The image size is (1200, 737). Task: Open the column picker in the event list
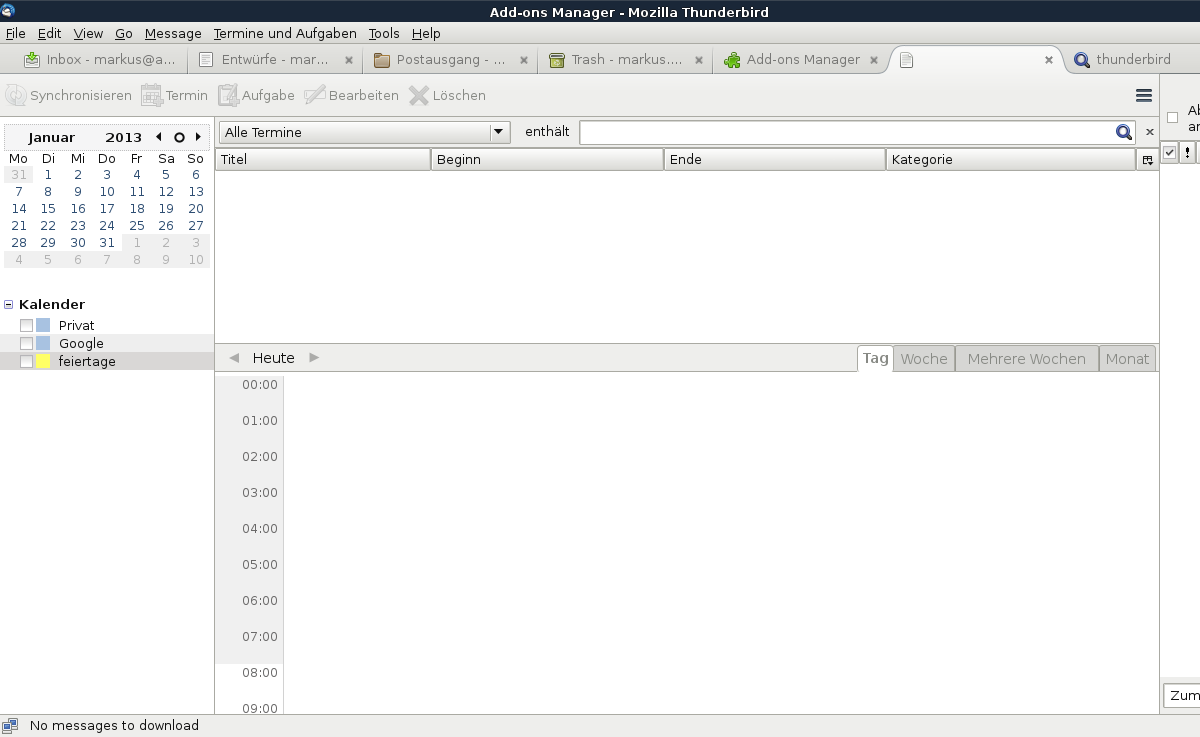(1147, 160)
